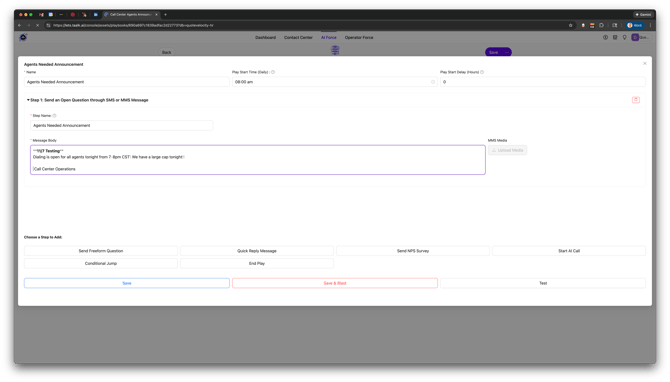Click the blue Save button at the bottom
The width and height of the screenshot is (670, 382).
coord(127,283)
